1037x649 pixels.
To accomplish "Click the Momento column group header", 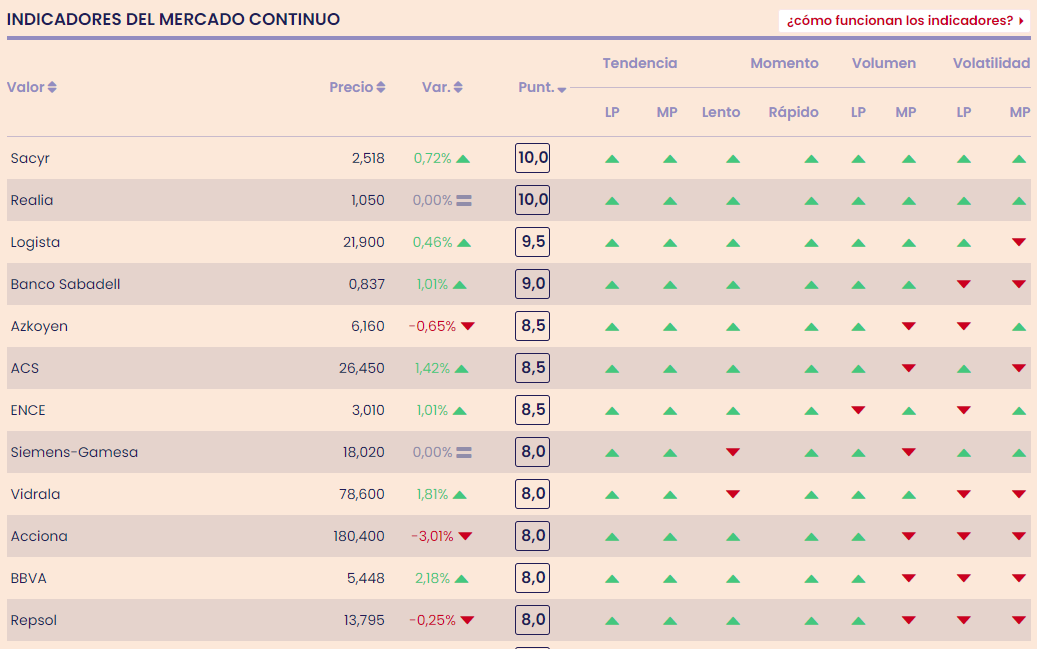I will (784, 64).
